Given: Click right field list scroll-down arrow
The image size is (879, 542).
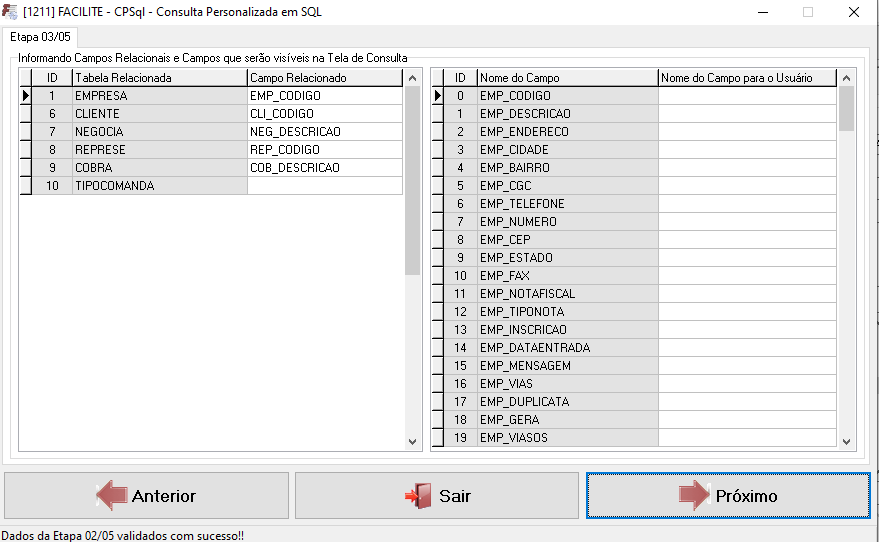Looking at the screenshot, I should (x=846, y=442).
